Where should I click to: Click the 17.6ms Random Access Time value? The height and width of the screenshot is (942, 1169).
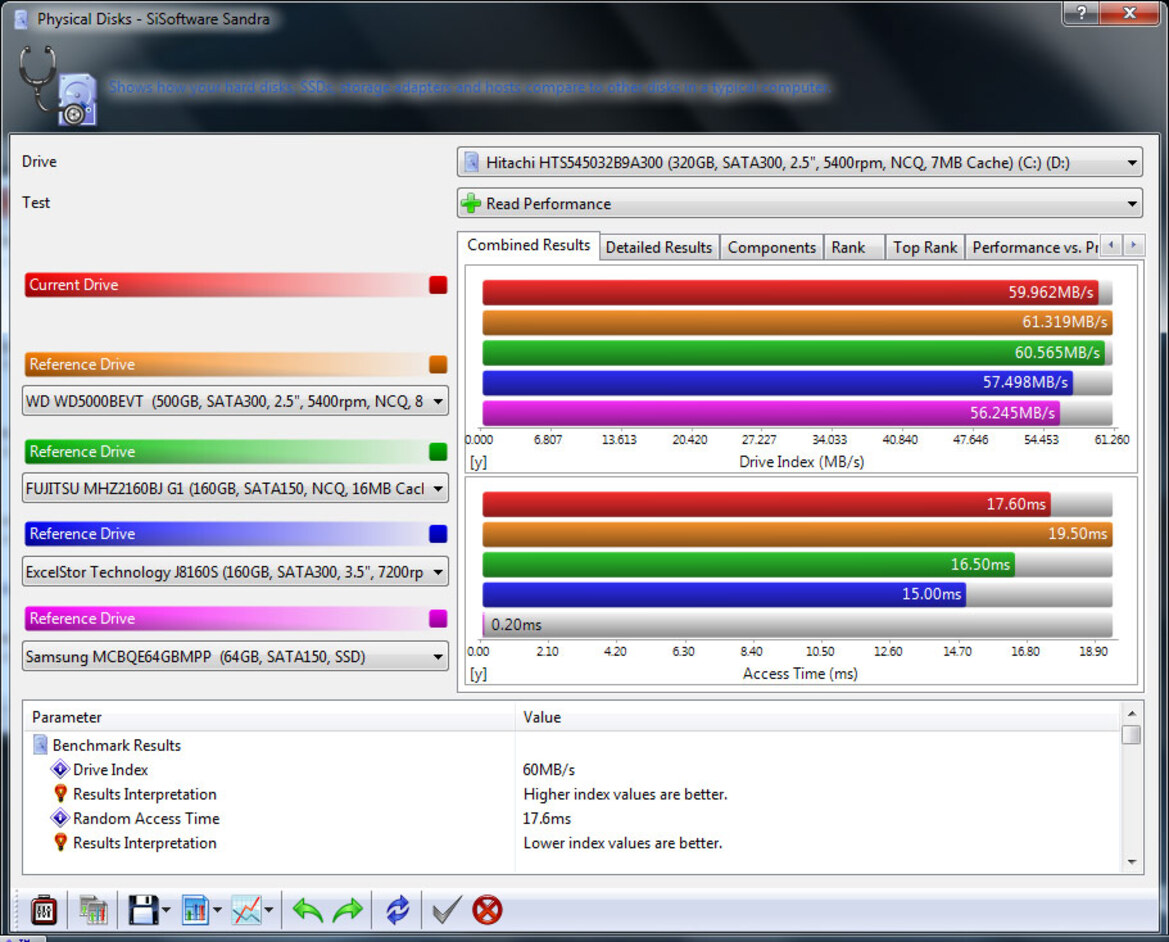coord(546,818)
